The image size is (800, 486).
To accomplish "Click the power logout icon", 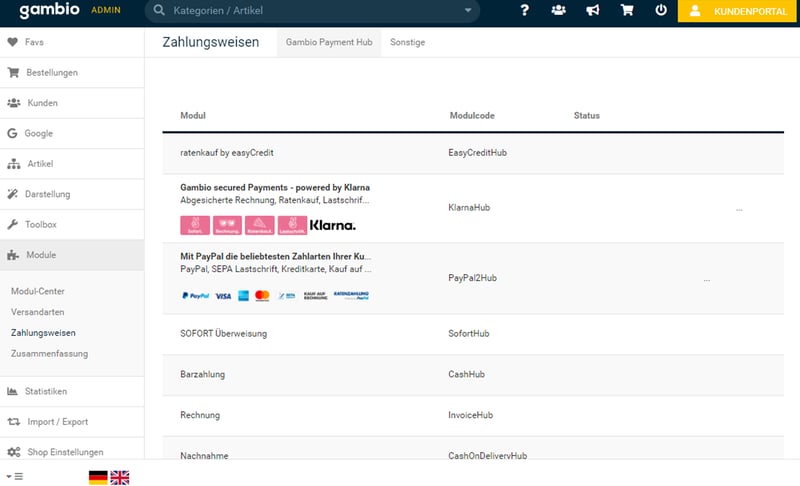I will pyautogui.click(x=661, y=11).
